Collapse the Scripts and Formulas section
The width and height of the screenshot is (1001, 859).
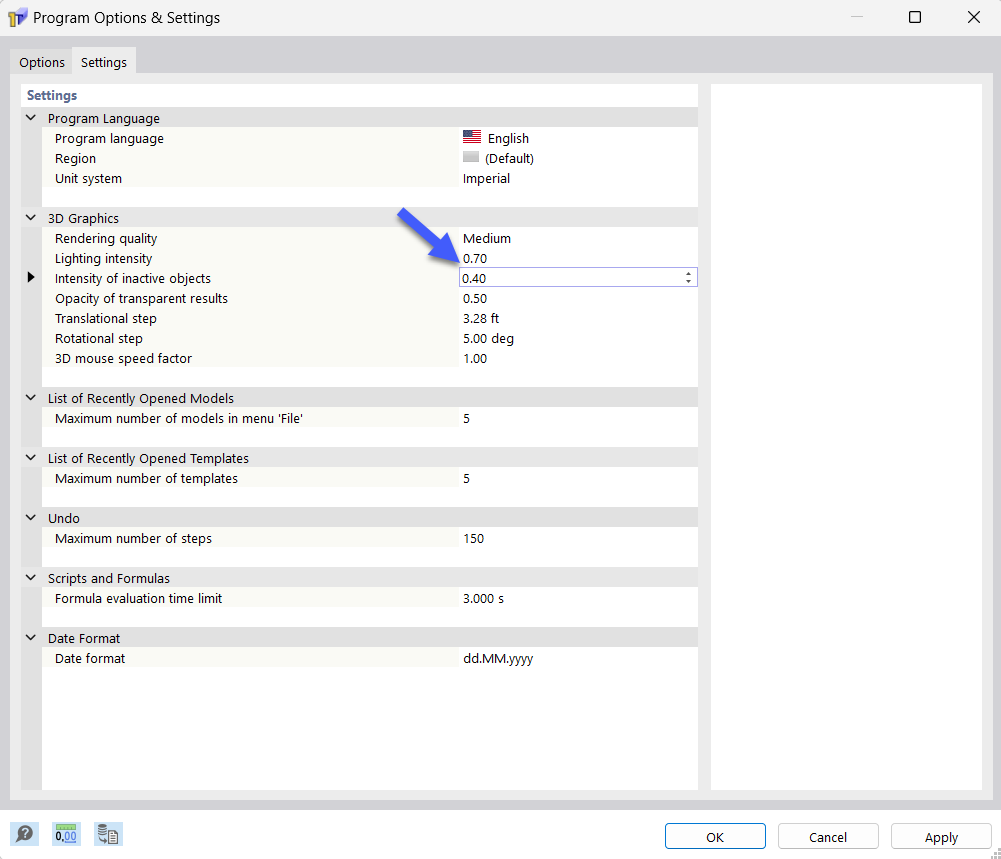pyautogui.click(x=30, y=578)
